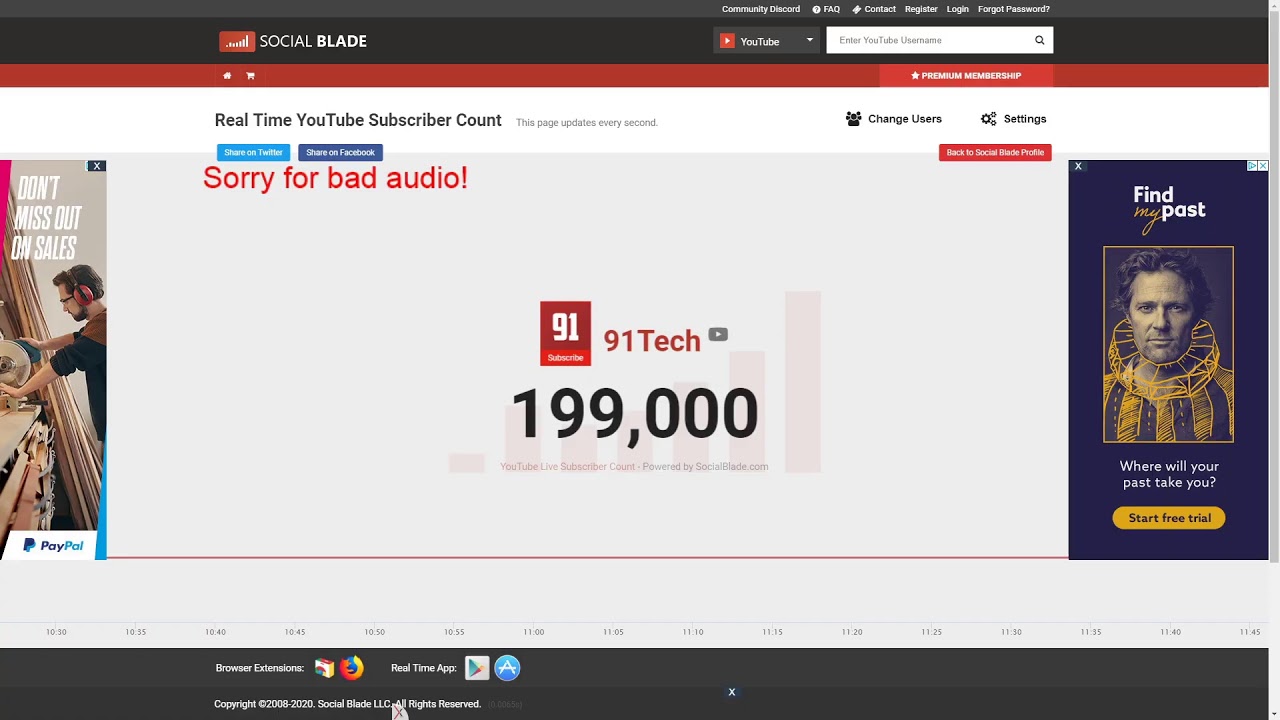Open the Apple App Store icon
Image resolution: width=1280 pixels, height=720 pixels.
coord(508,668)
